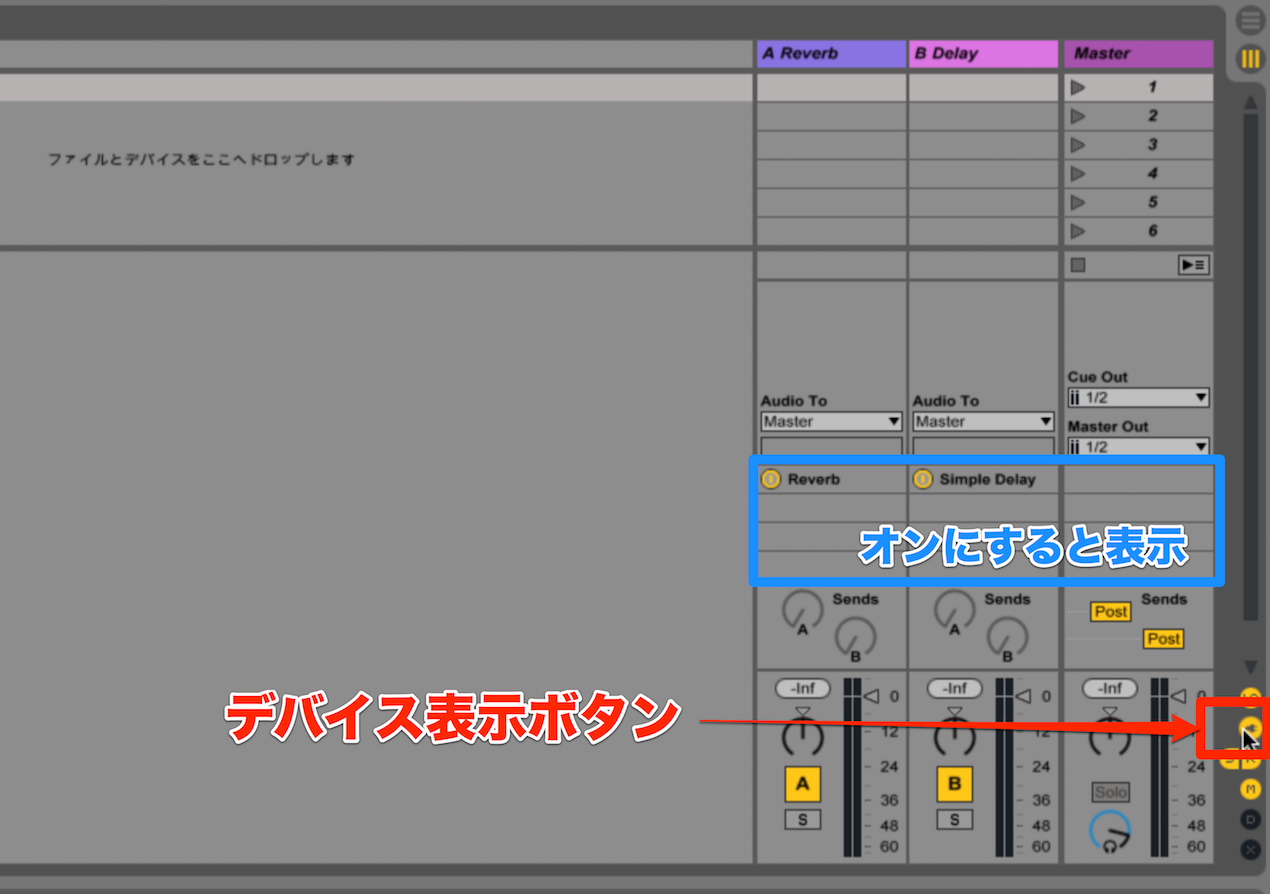Open A Reverb Audio To dropdown
The height and width of the screenshot is (894, 1270).
pyautogui.click(x=831, y=422)
